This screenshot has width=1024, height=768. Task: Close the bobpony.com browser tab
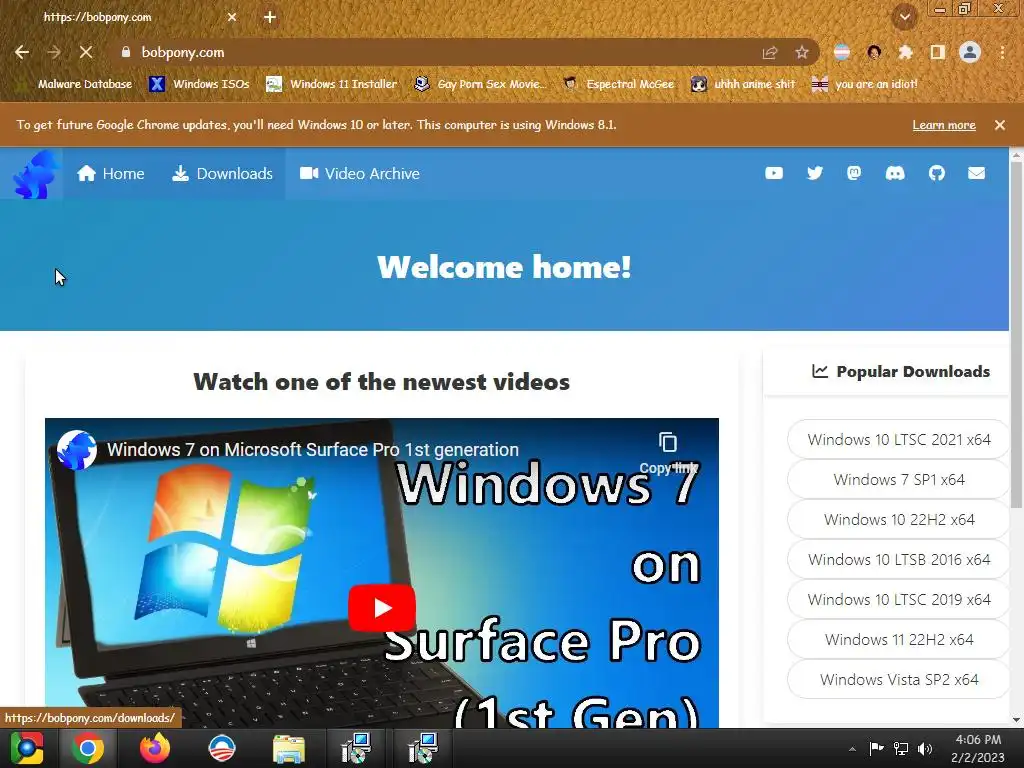[x=232, y=17]
